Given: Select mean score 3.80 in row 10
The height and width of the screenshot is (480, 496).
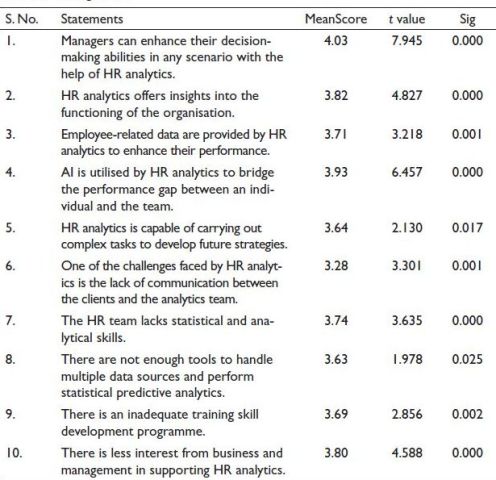Looking at the screenshot, I should [x=336, y=453].
